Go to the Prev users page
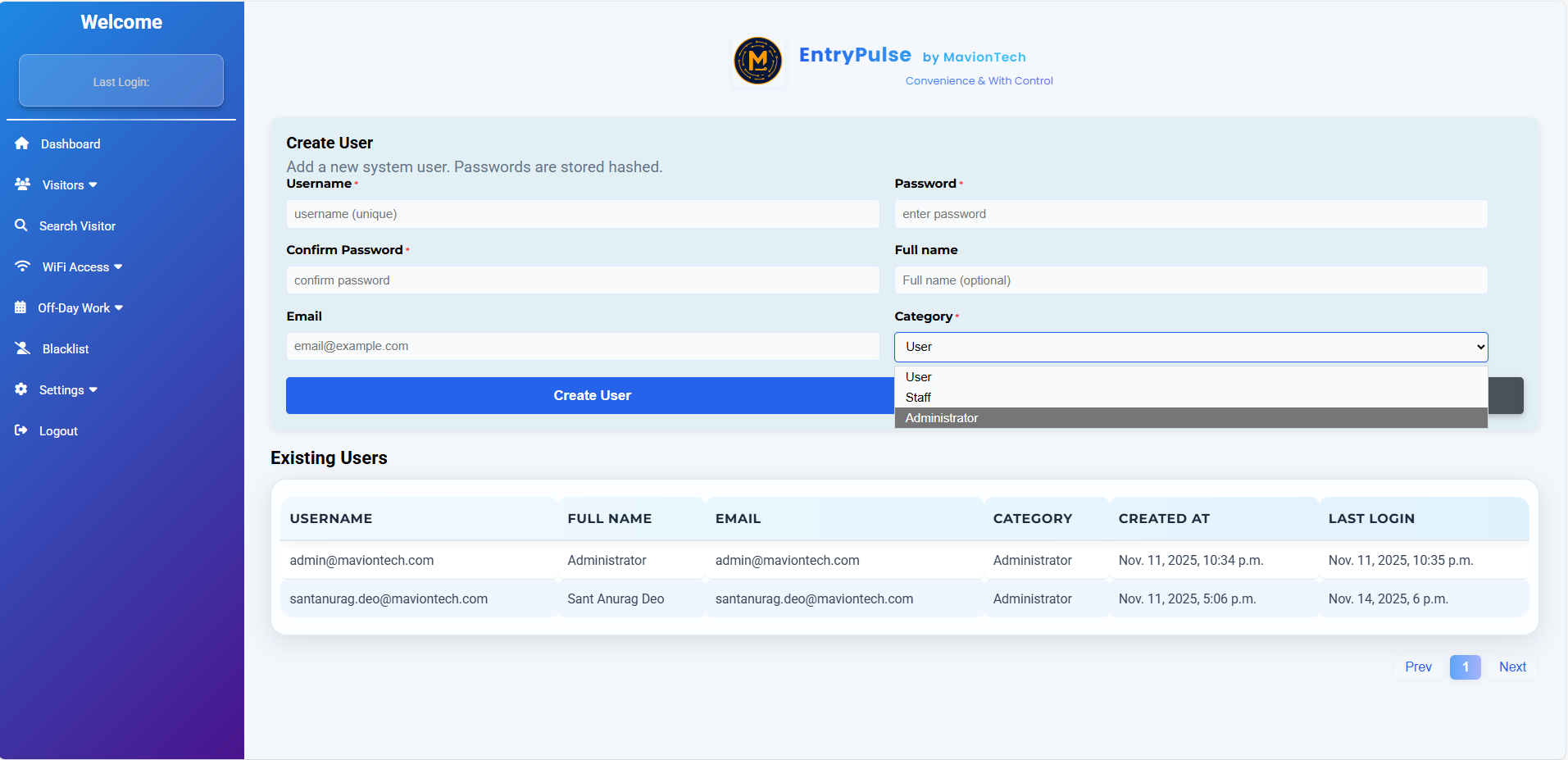The width and height of the screenshot is (1568, 760). click(1418, 667)
